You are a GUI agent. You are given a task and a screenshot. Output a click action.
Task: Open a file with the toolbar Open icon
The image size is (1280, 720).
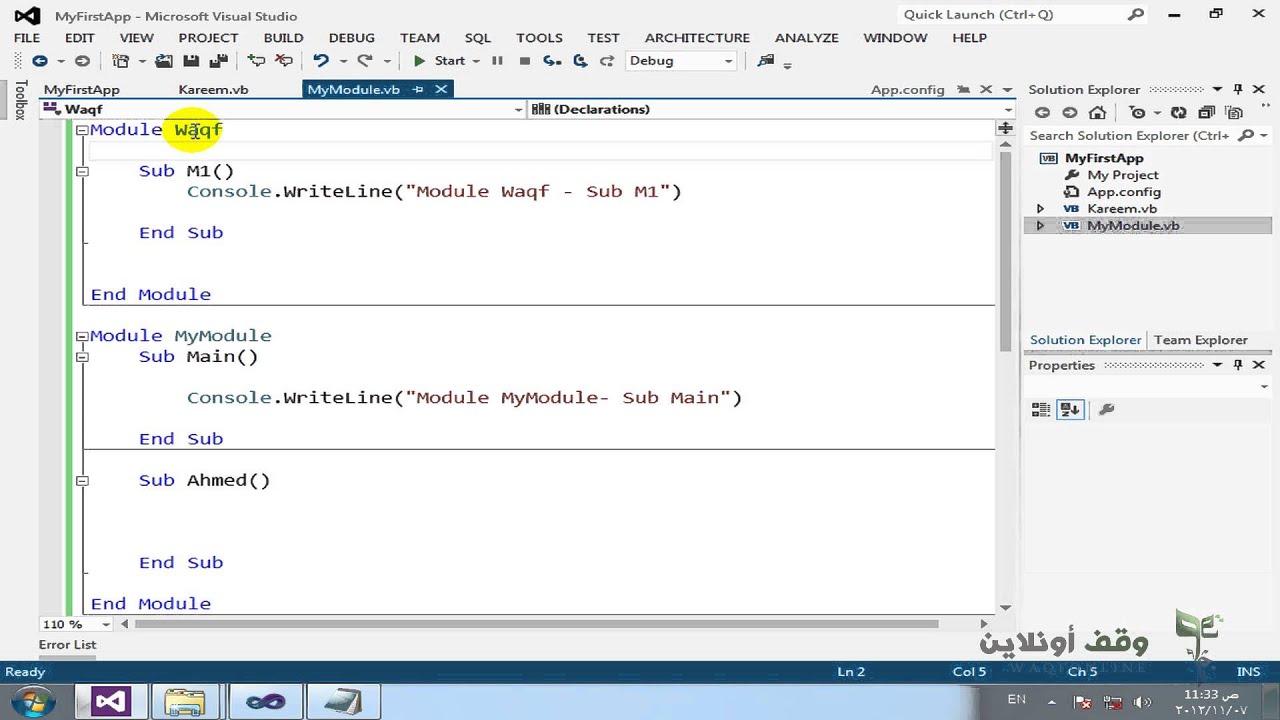[x=164, y=61]
